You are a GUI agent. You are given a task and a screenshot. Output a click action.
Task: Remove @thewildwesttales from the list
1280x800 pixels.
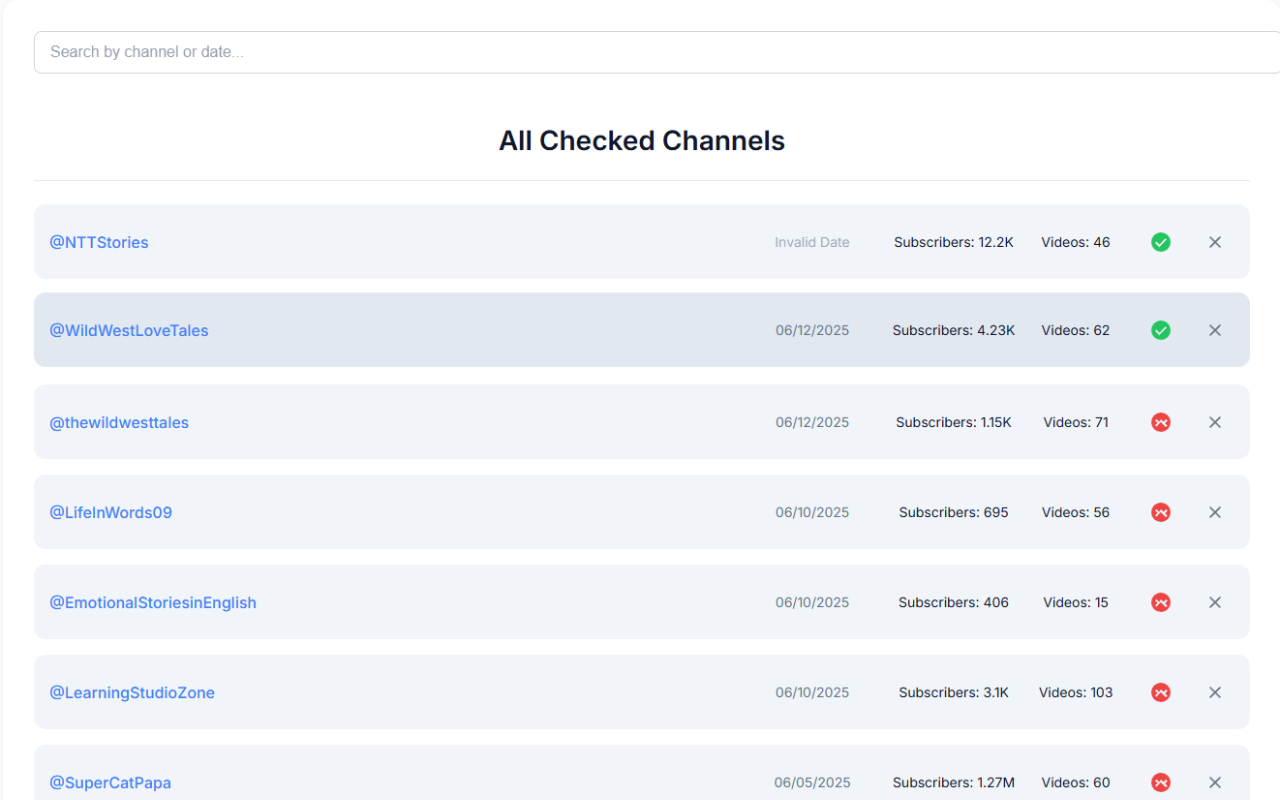tap(1214, 422)
